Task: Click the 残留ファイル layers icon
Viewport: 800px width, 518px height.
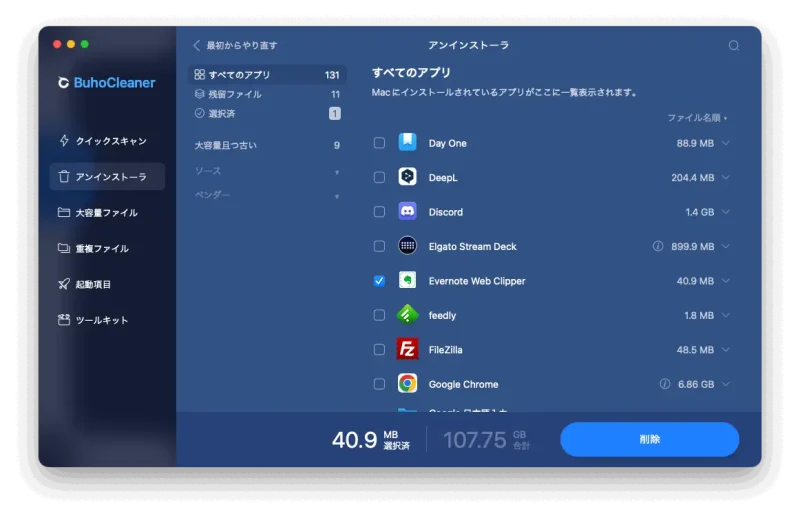Action: pos(199,94)
